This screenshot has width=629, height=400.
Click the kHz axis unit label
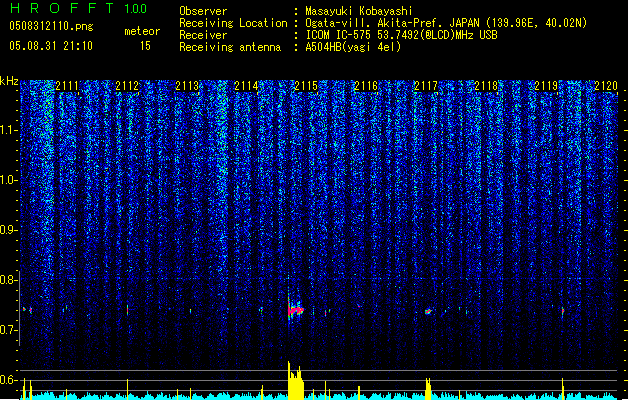(9, 81)
